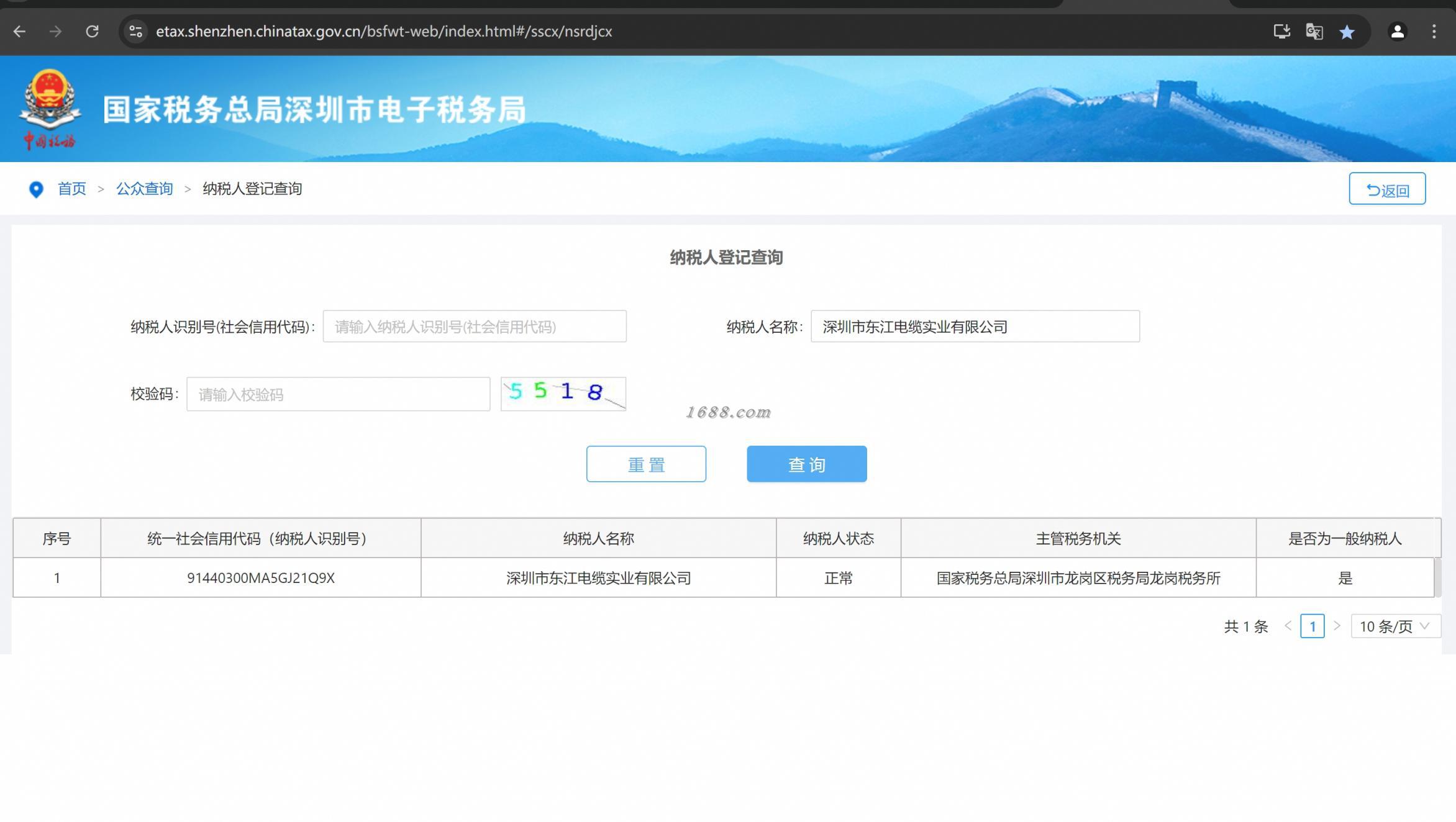Click the 纳税人名称 input field
Viewport: 1456px width, 822px height.
[x=975, y=327]
